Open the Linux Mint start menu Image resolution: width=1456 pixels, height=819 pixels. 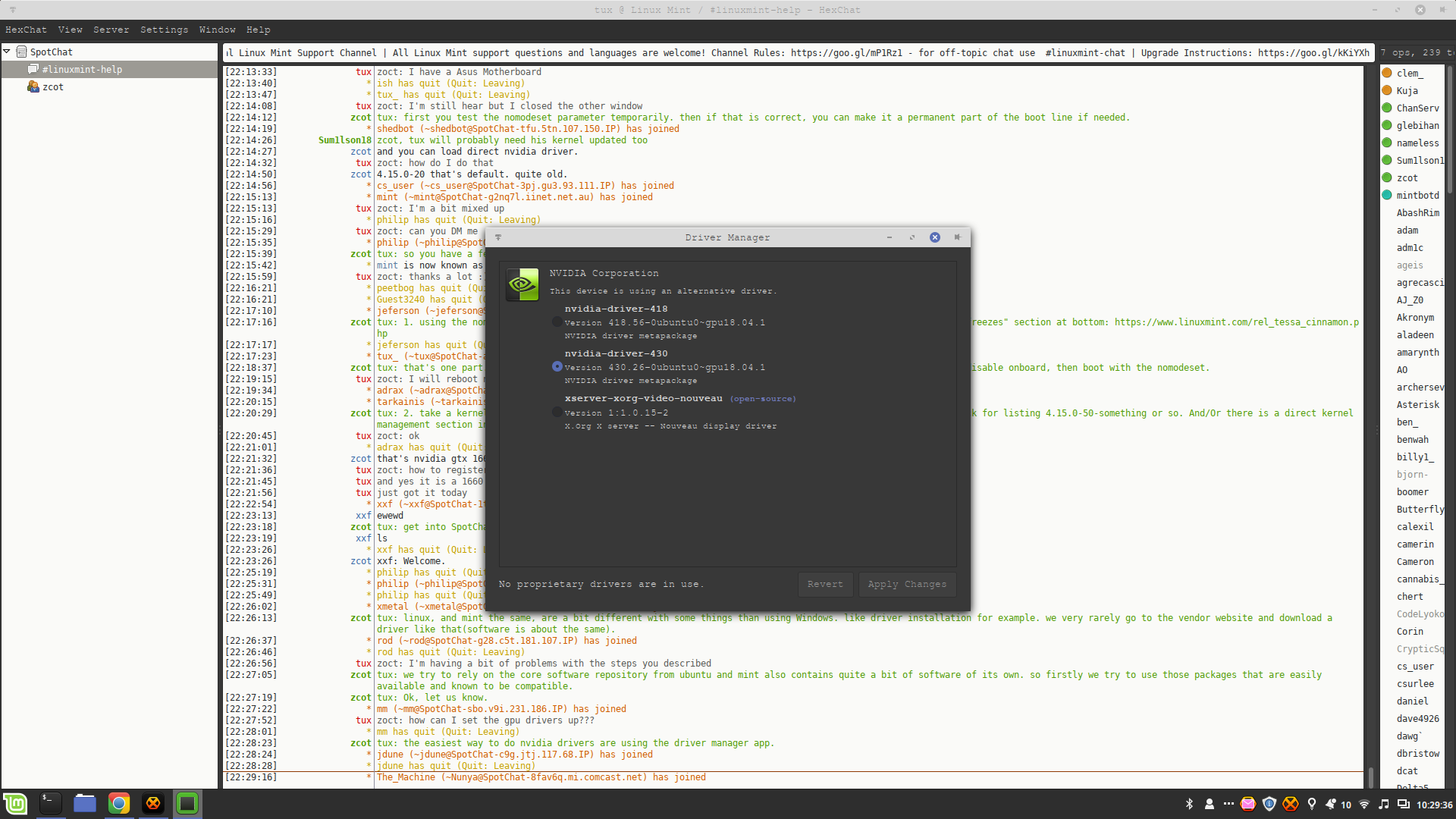(15, 804)
